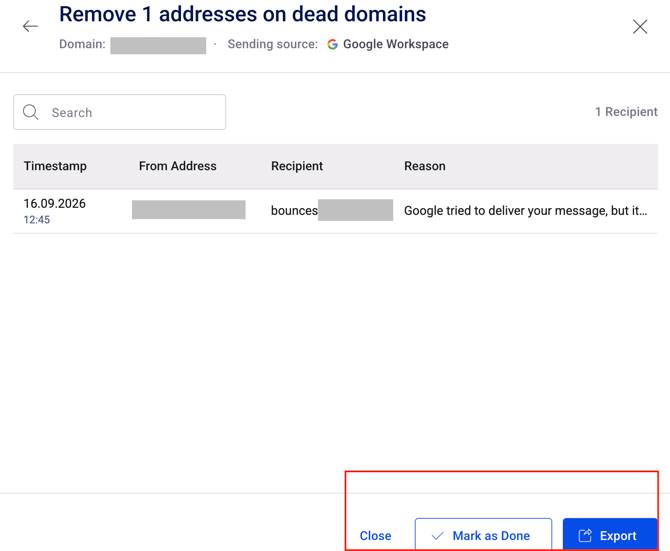This screenshot has width=670, height=551.
Task: Click the Mark as Done button
Action: click(x=483, y=535)
